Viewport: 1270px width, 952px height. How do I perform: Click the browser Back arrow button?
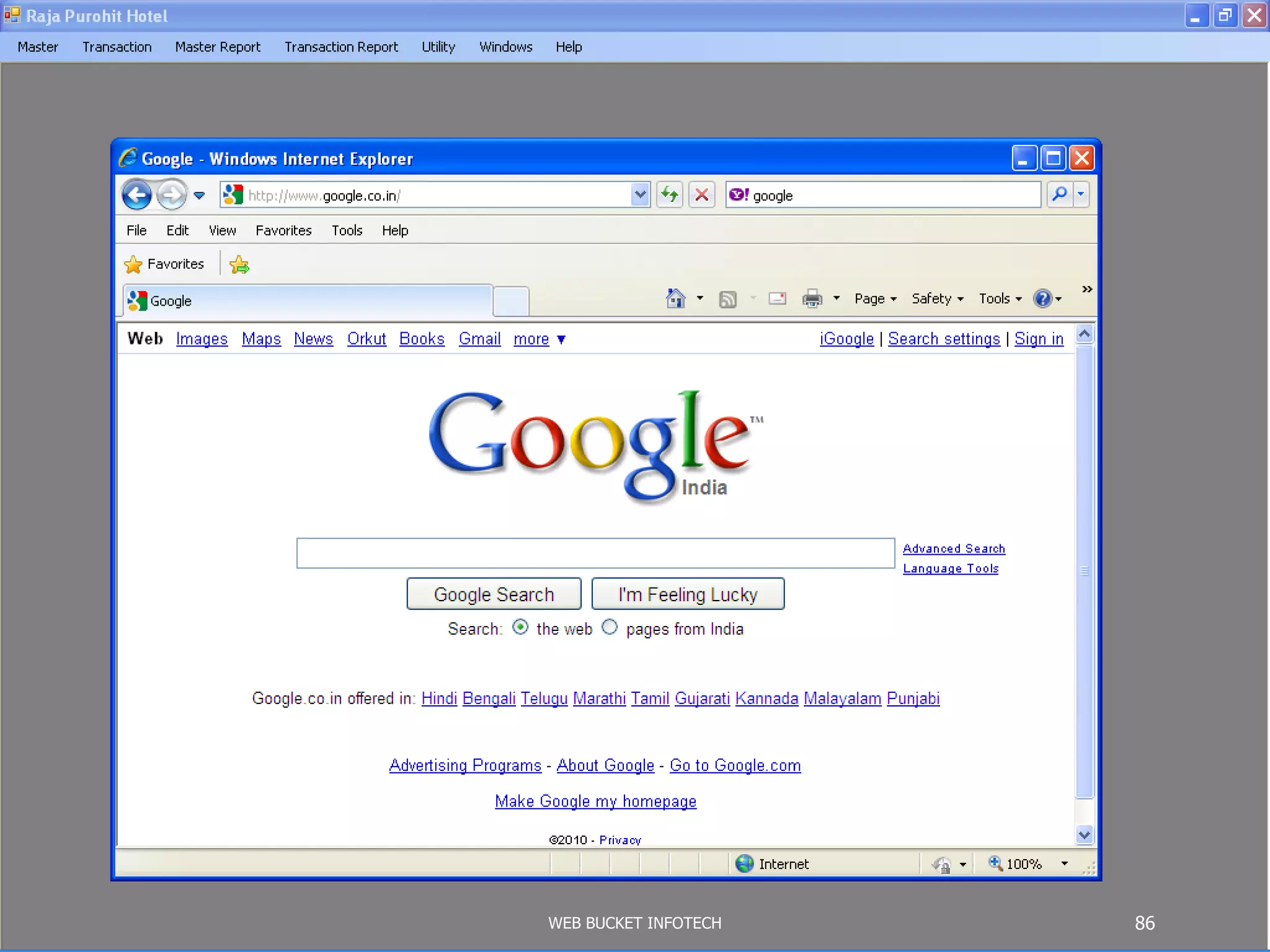click(x=136, y=195)
